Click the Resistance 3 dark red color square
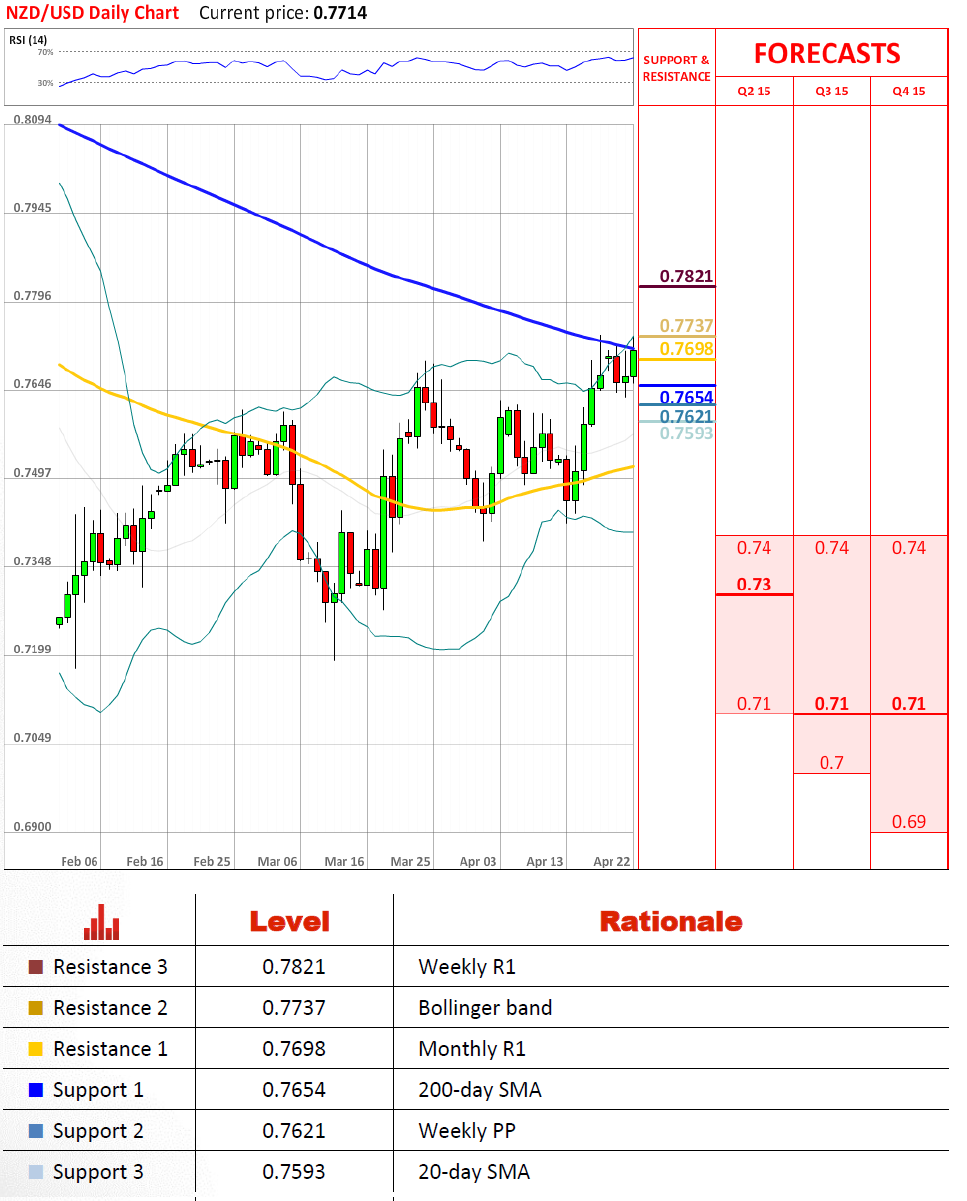The width and height of the screenshot is (967, 1201). pos(36,967)
